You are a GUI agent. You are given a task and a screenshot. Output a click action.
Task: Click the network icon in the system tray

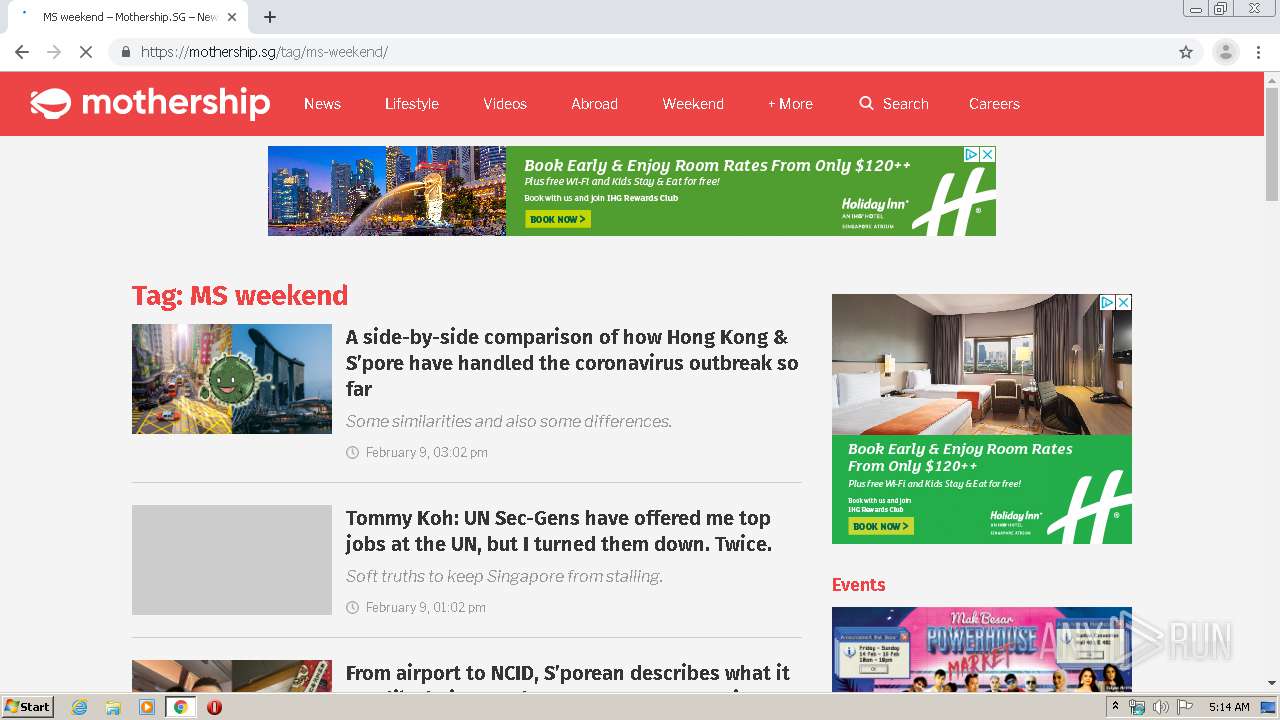click(x=1137, y=707)
